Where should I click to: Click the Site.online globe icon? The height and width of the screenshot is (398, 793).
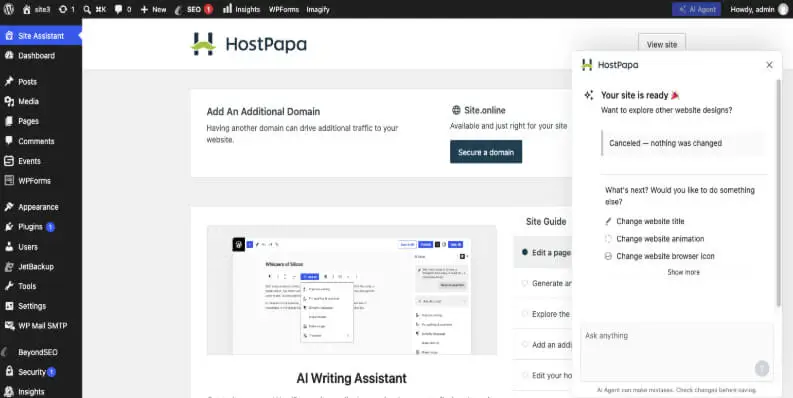pyautogui.click(x=456, y=110)
